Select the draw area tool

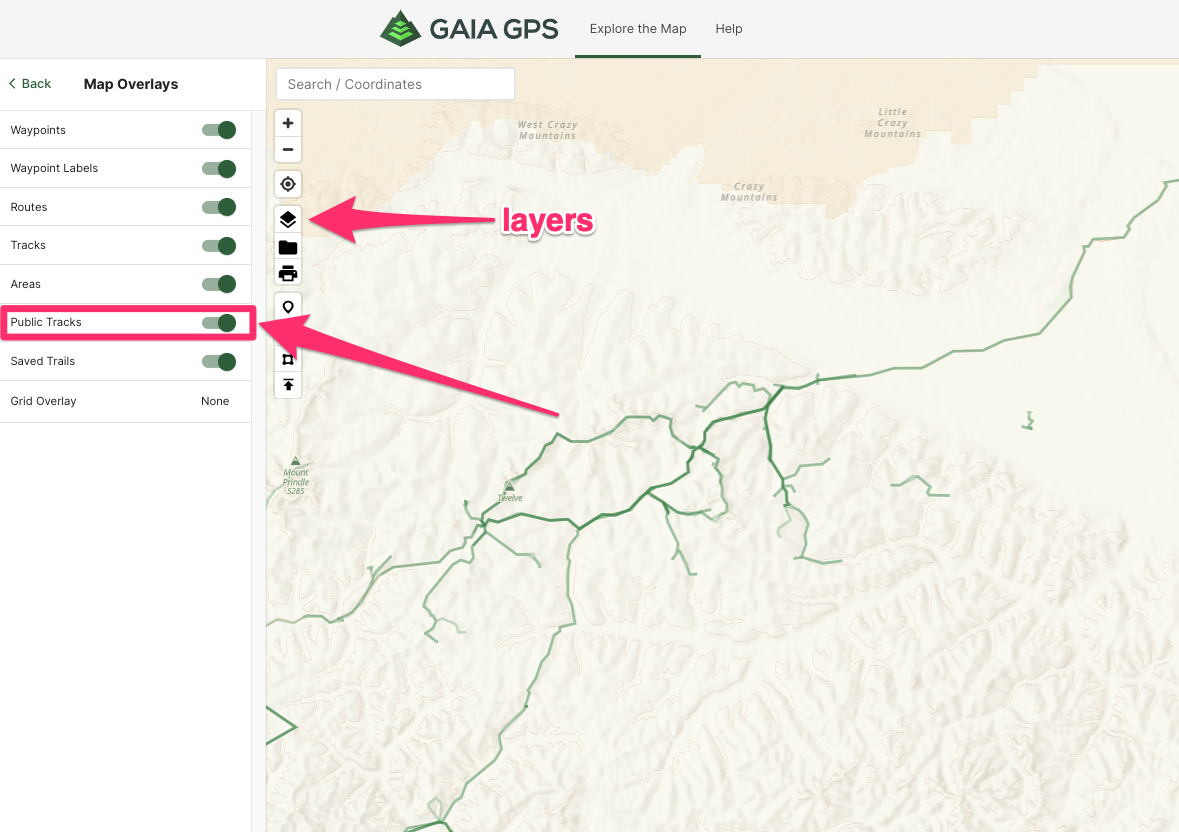pos(288,359)
